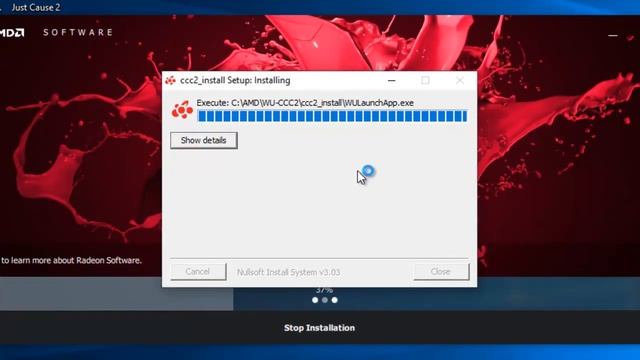Click the Show details button
This screenshot has width=640, height=360.
[204, 140]
